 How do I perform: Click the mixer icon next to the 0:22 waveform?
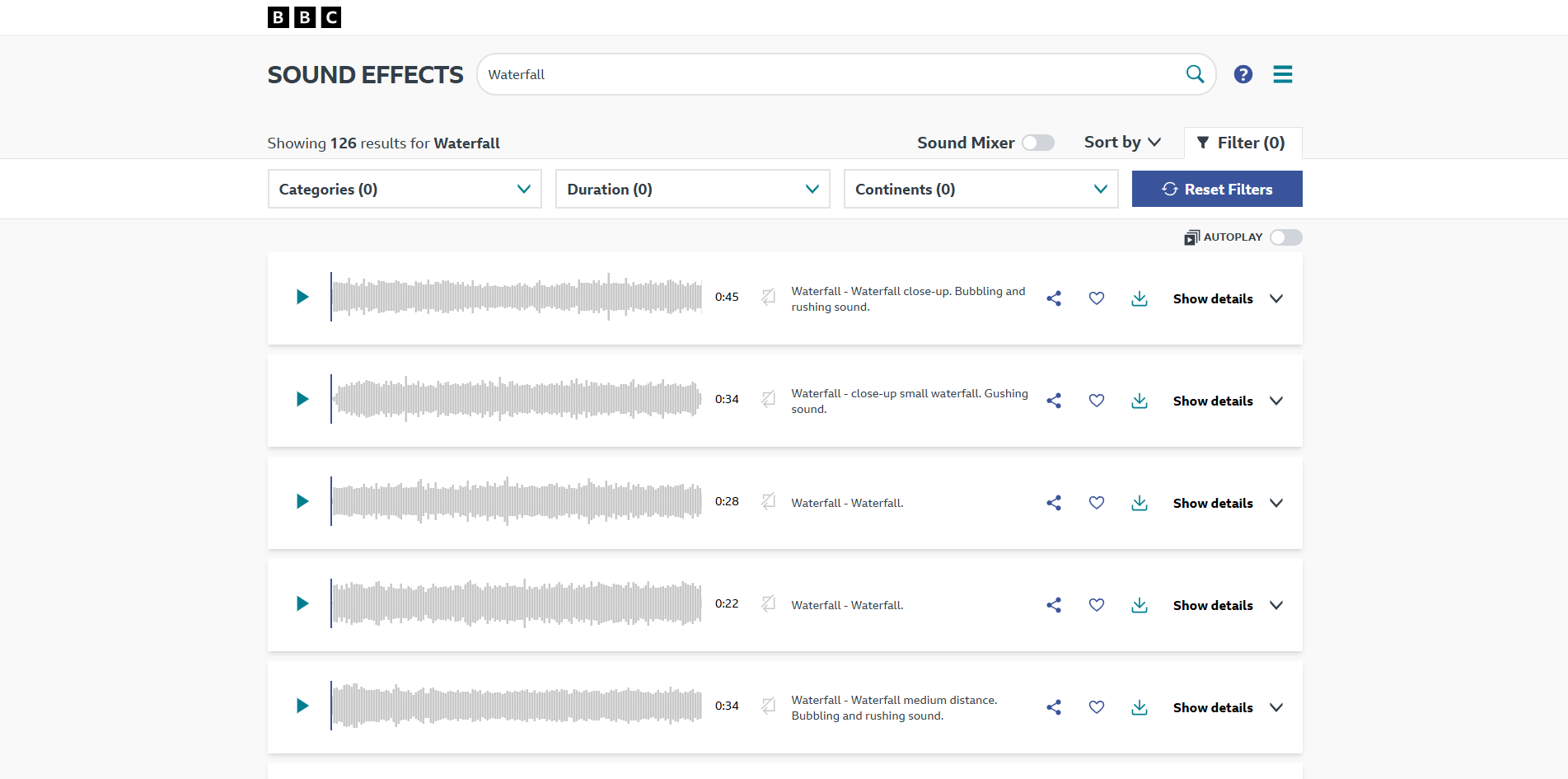767,604
